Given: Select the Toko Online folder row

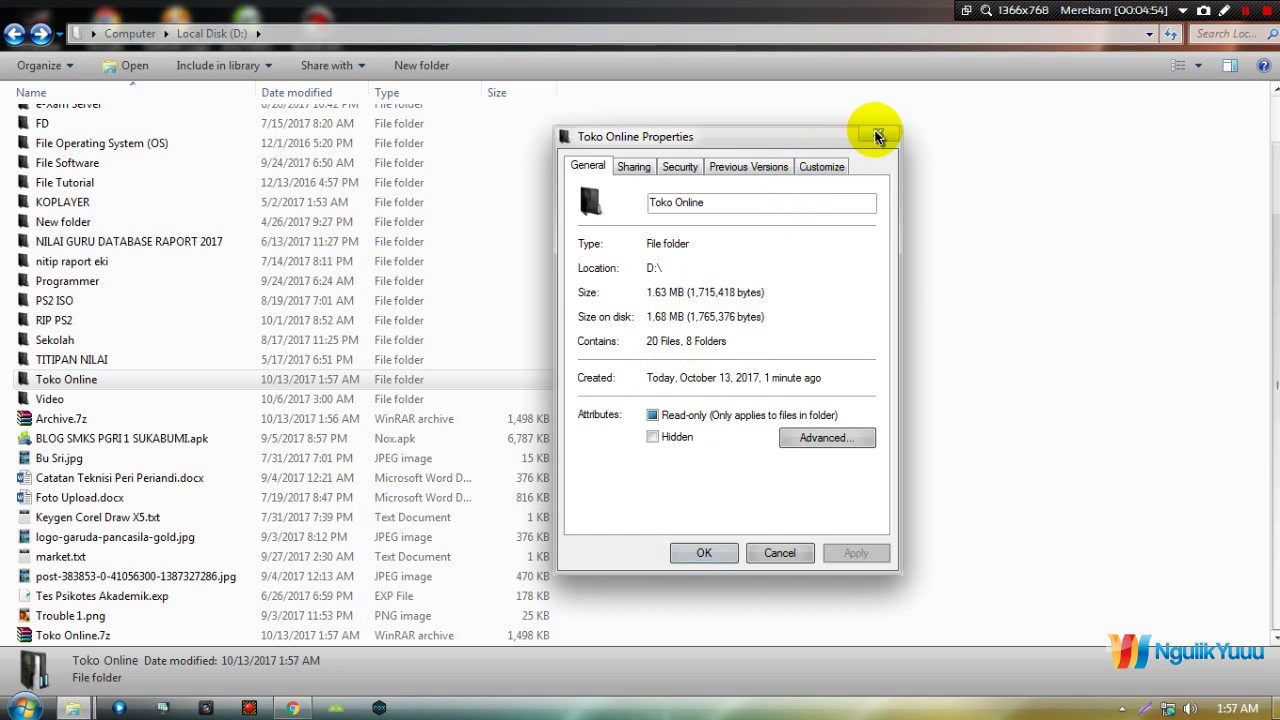Looking at the screenshot, I should 280,380.
